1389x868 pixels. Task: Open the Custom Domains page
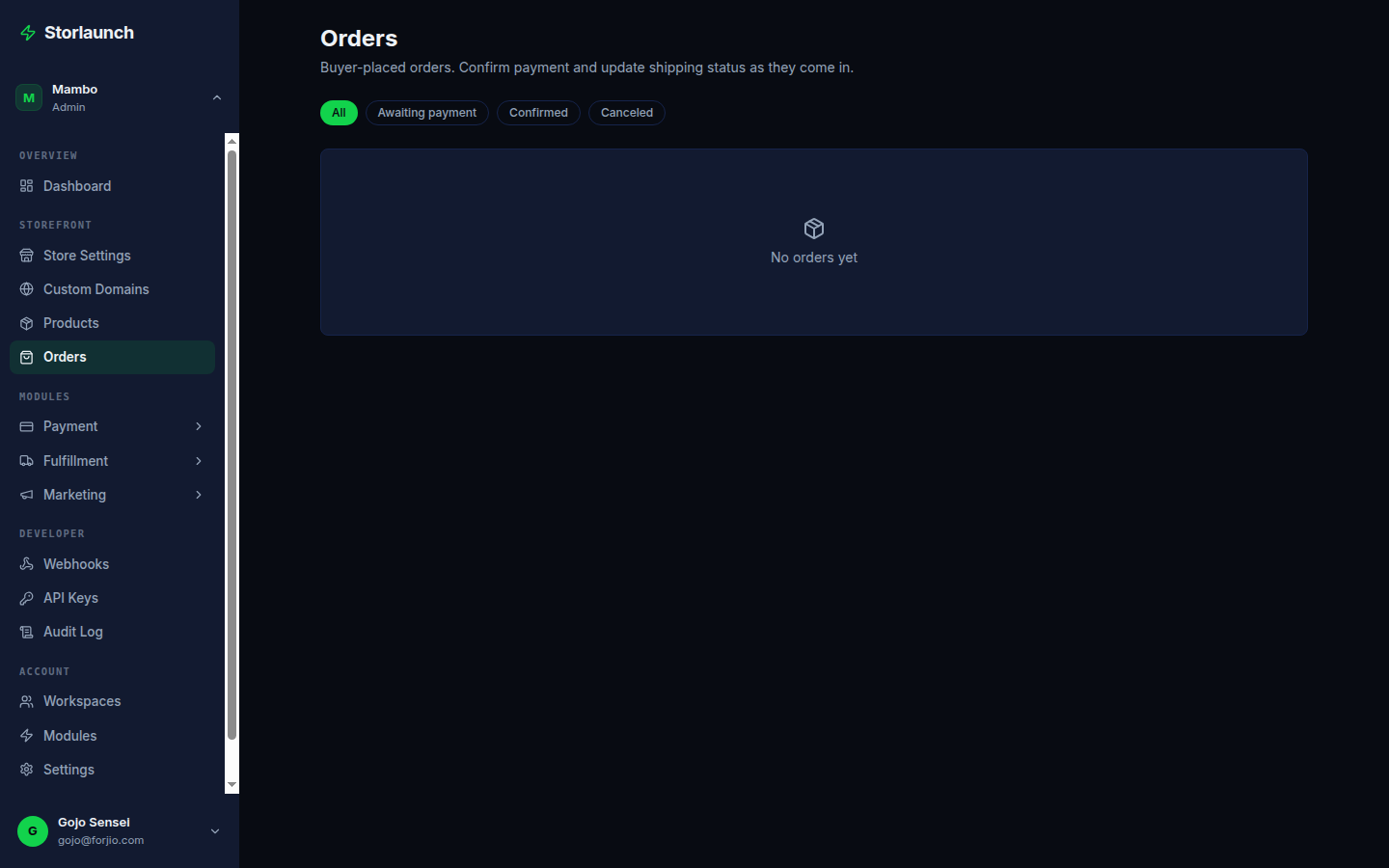coord(112,289)
